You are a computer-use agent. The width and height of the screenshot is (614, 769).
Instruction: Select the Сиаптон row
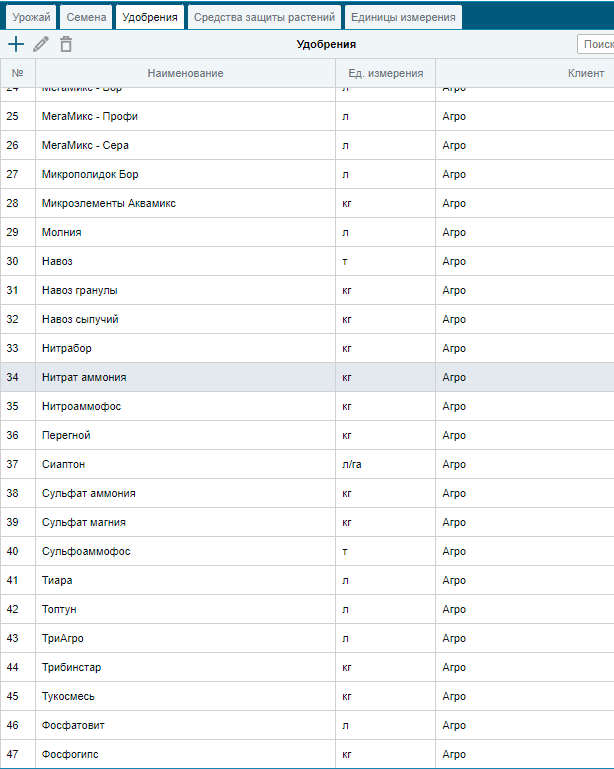pyautogui.click(x=307, y=464)
